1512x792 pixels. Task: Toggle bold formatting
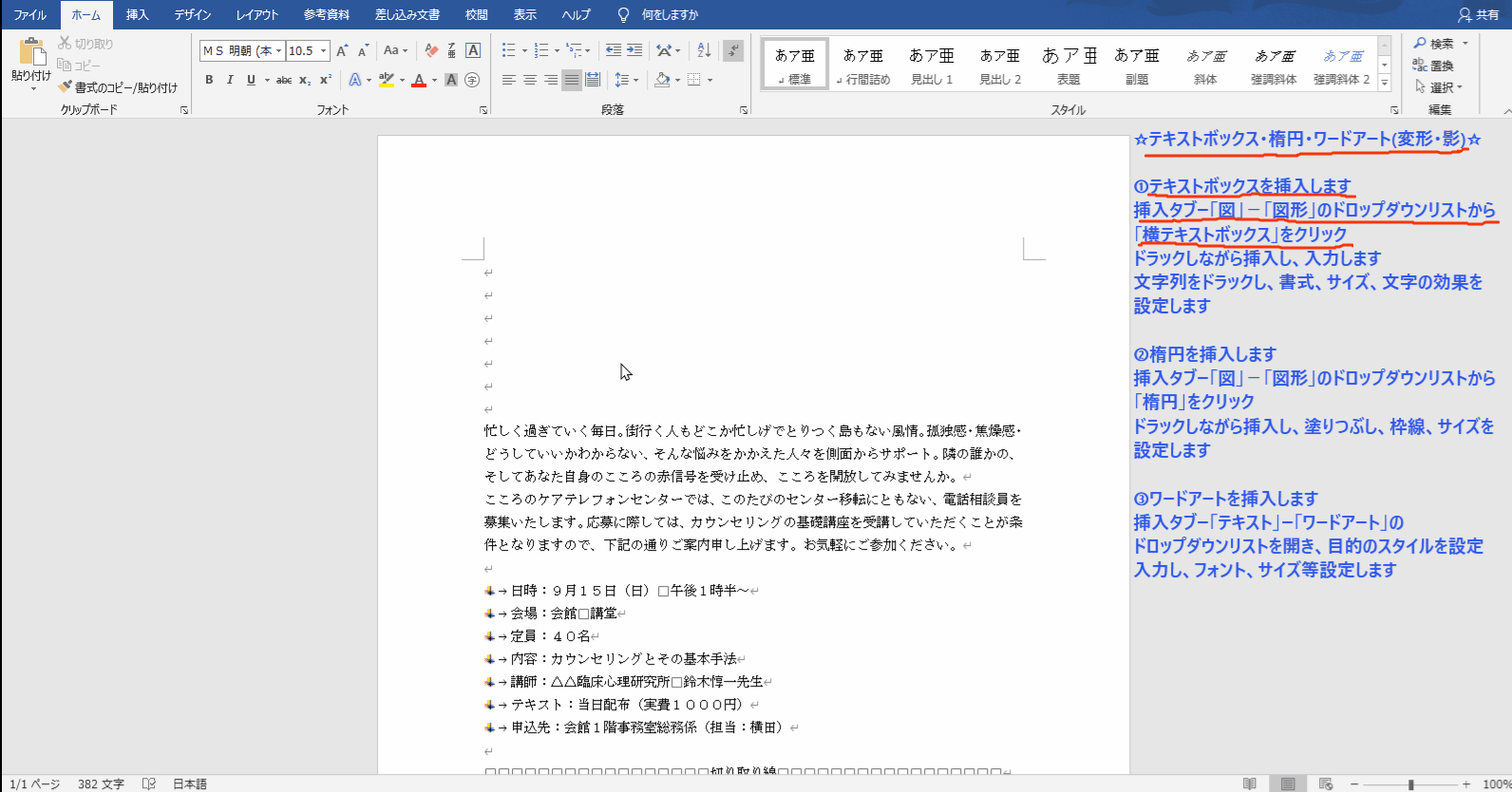coord(209,80)
